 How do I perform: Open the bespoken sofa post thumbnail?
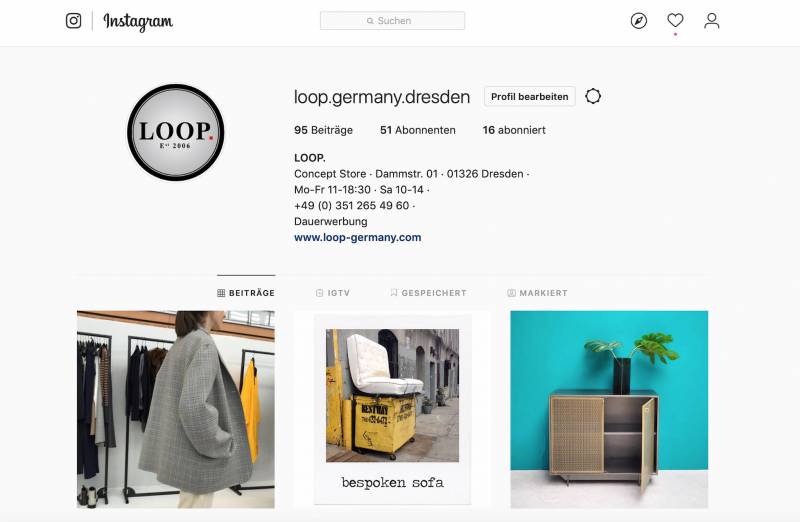click(x=392, y=409)
